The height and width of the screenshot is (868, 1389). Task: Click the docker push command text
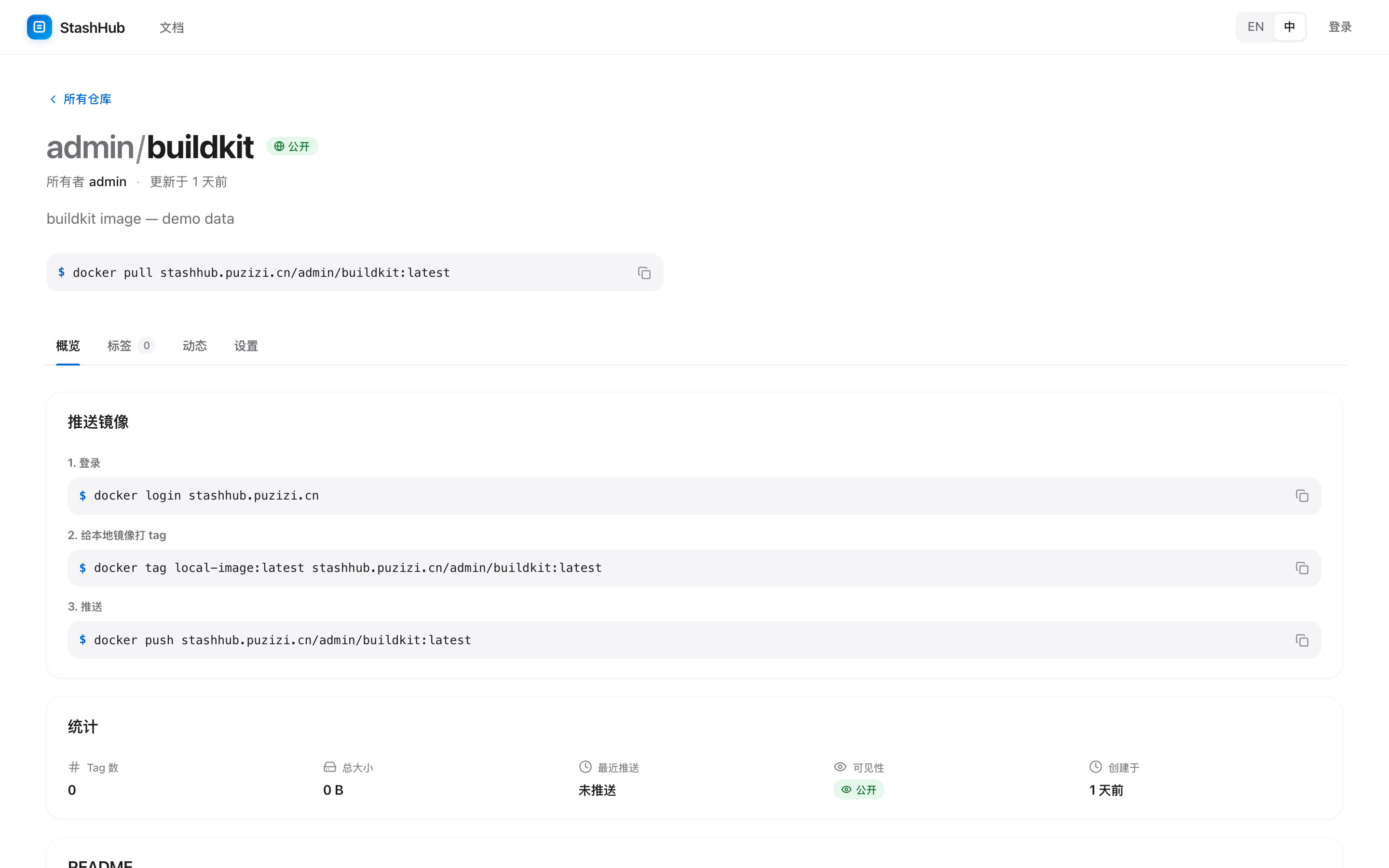[x=283, y=640]
